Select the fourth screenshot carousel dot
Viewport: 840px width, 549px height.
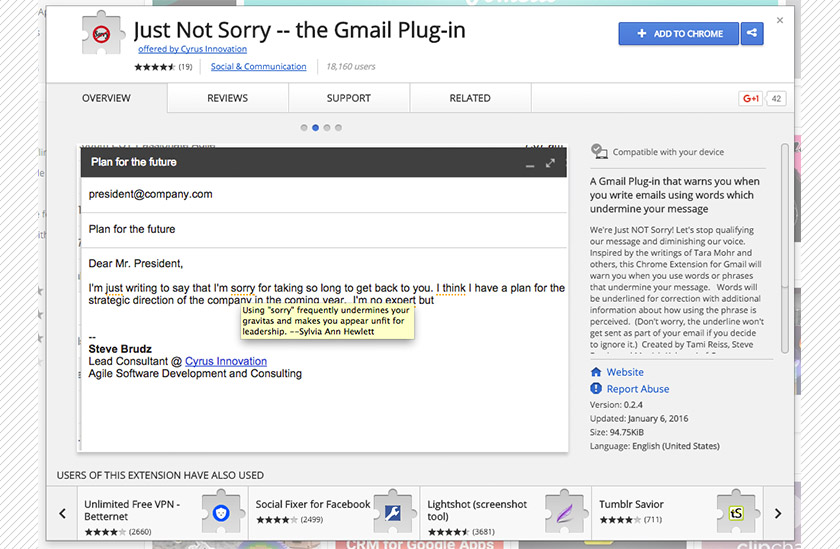338,127
